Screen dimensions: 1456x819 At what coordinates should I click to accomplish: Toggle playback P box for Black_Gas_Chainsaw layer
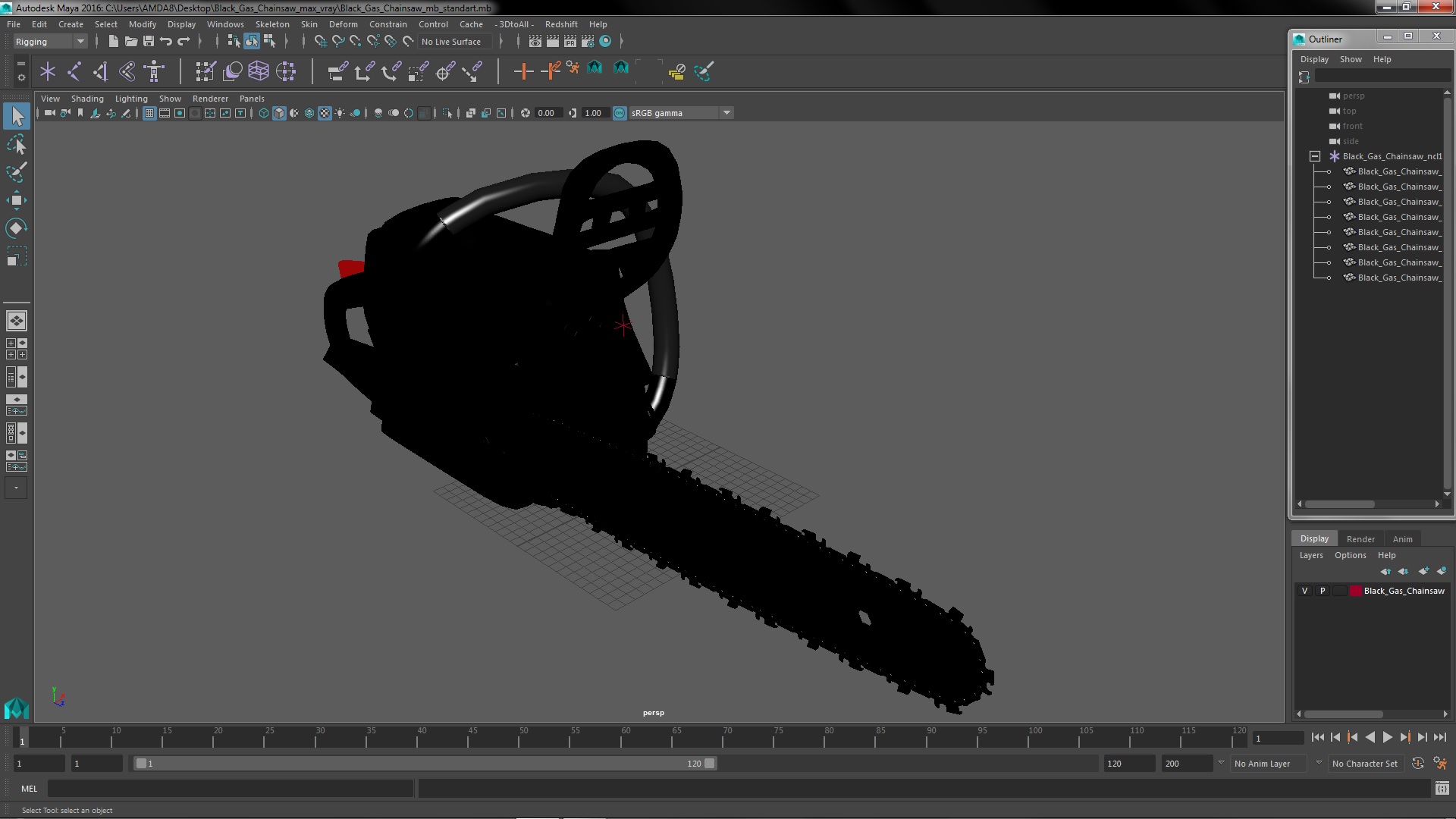1323,591
